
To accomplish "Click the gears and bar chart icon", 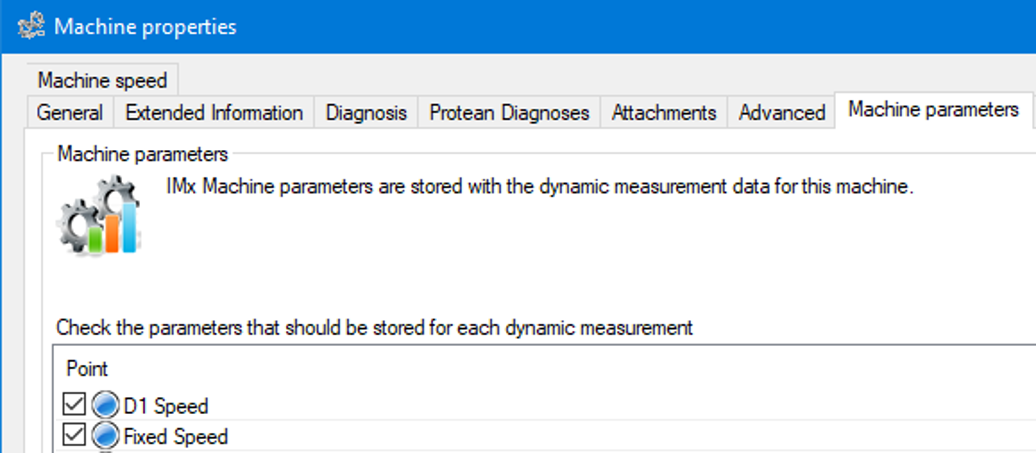I will [x=98, y=215].
